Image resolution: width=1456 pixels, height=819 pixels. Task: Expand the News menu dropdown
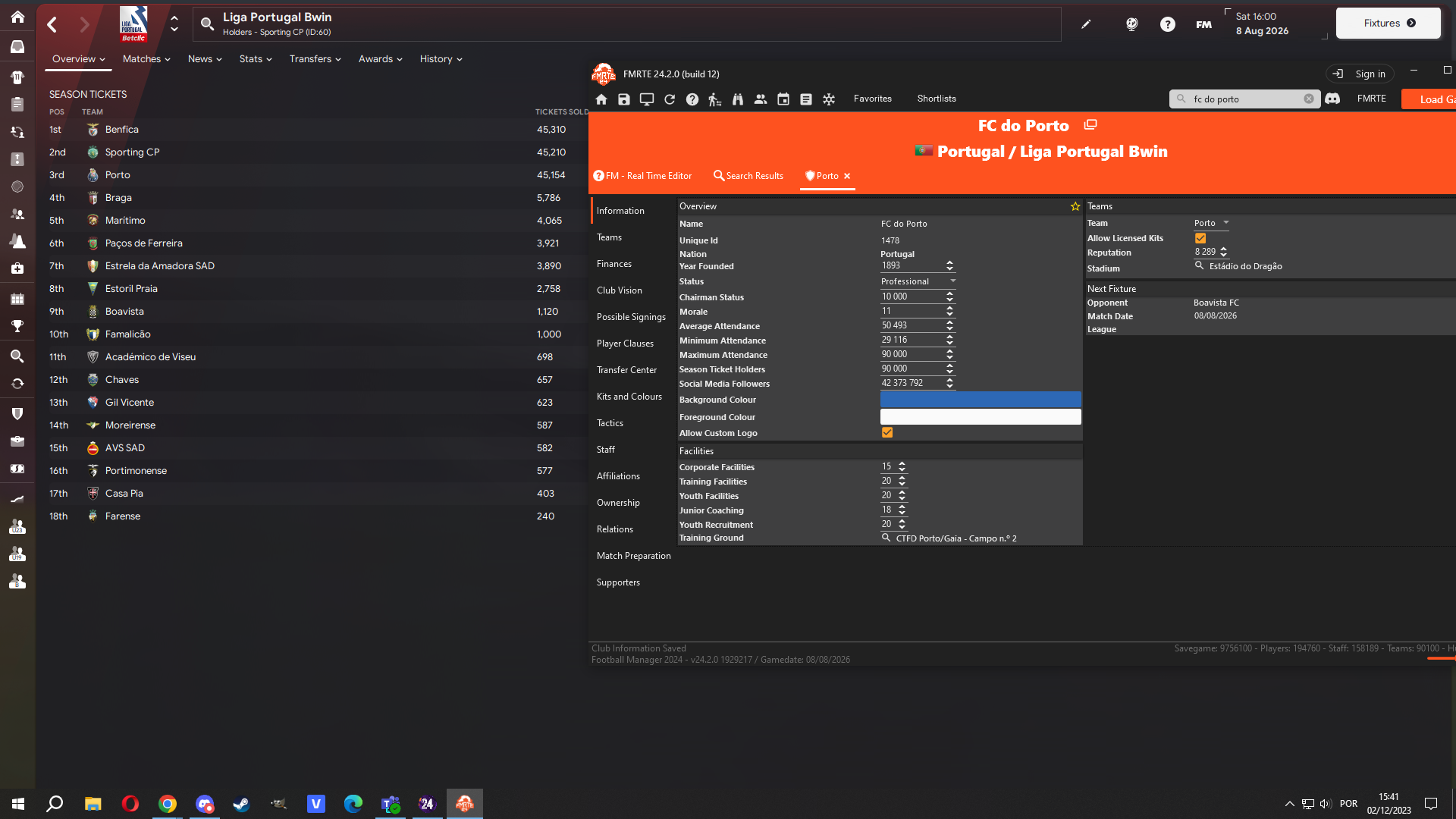click(x=205, y=59)
